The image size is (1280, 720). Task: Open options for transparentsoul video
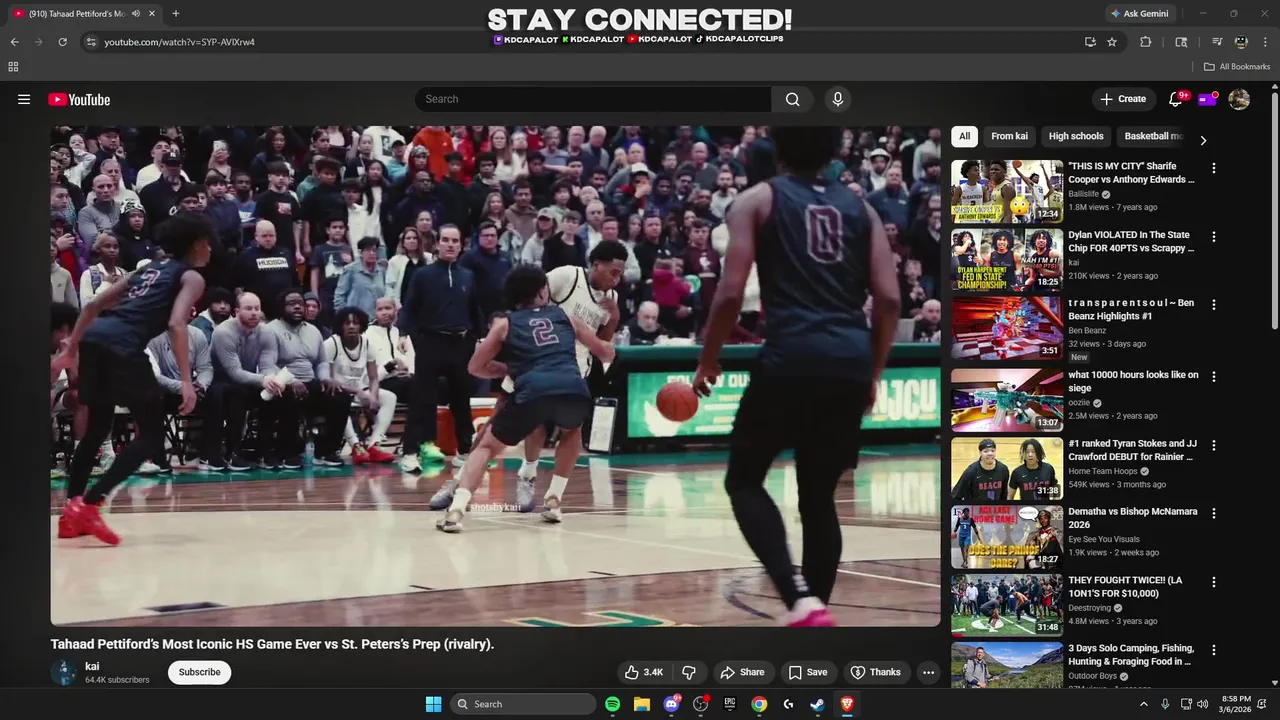tap(1214, 306)
